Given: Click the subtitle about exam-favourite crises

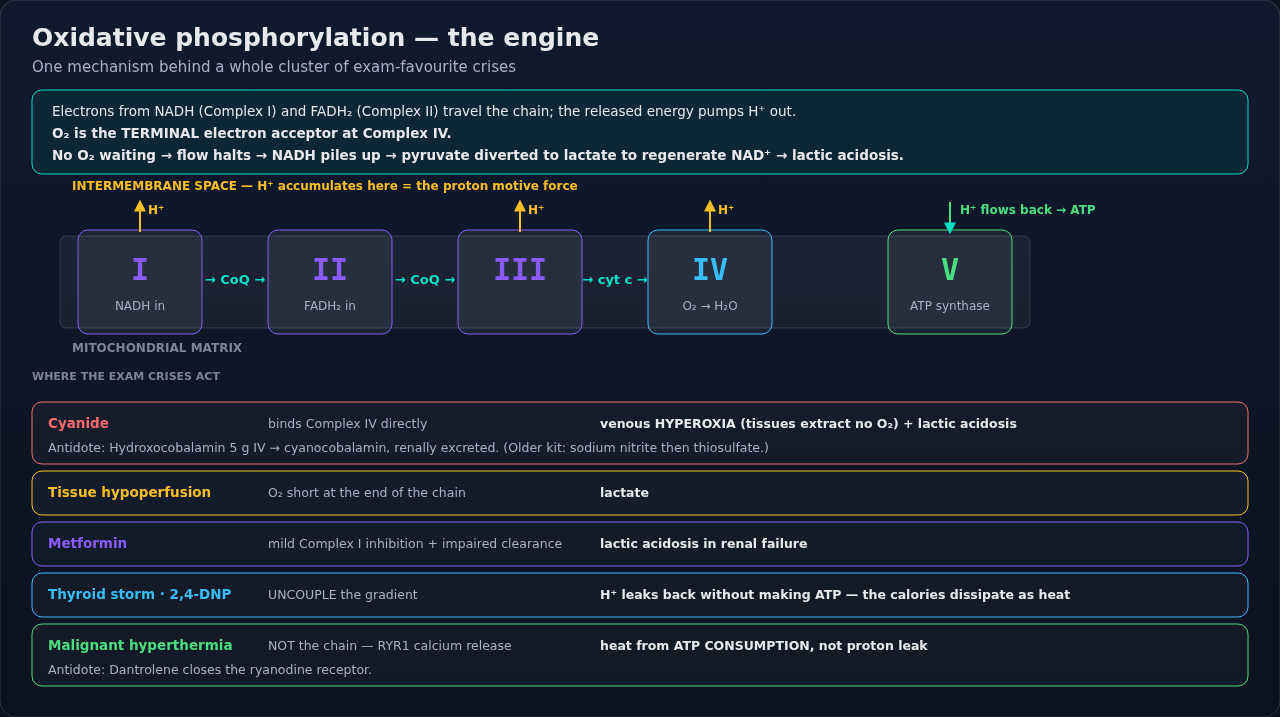Looking at the screenshot, I should [274, 67].
